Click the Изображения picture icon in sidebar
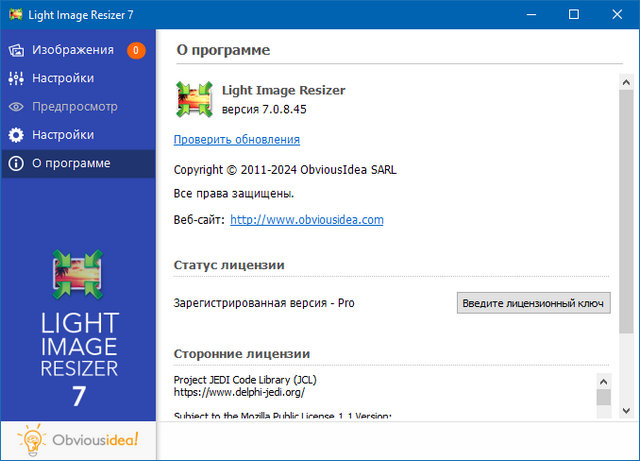Viewport: 640px width, 461px height. click(16, 50)
